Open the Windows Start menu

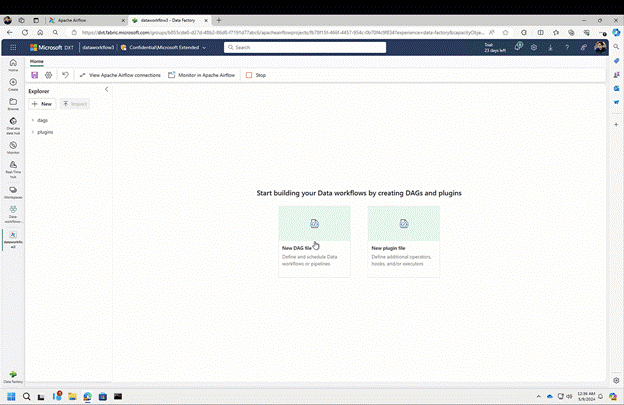(x=11, y=396)
